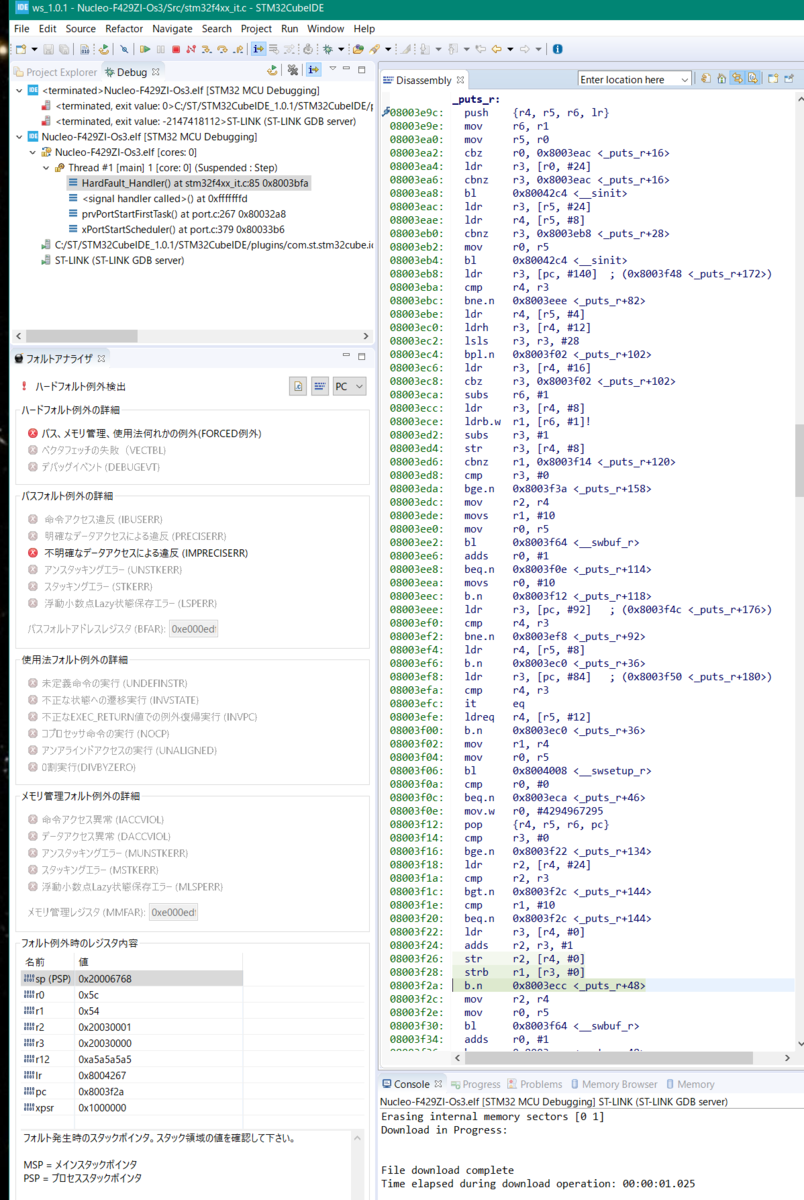Open the File menu
The image size is (804, 1200).
pyautogui.click(x=21, y=29)
